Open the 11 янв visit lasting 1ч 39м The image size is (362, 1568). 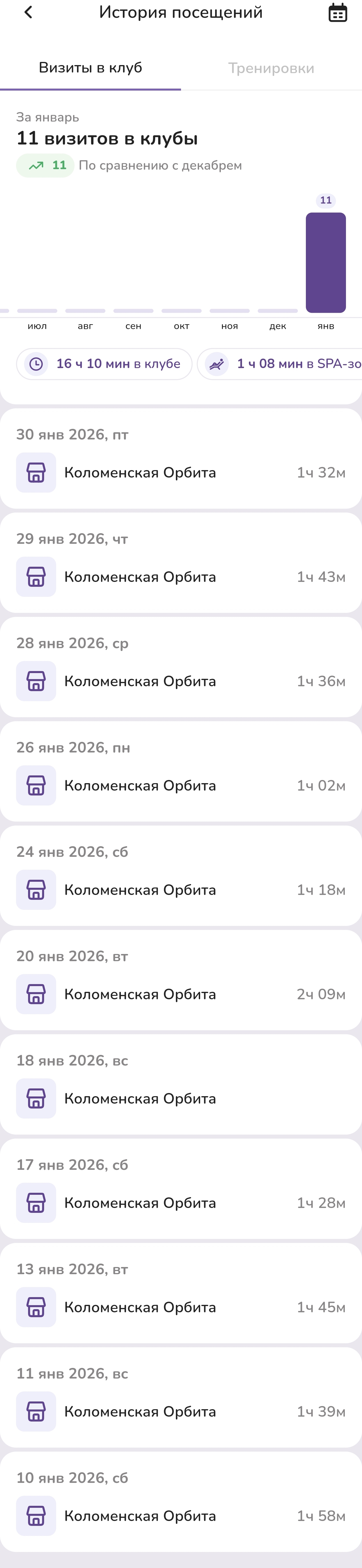[181, 1397]
